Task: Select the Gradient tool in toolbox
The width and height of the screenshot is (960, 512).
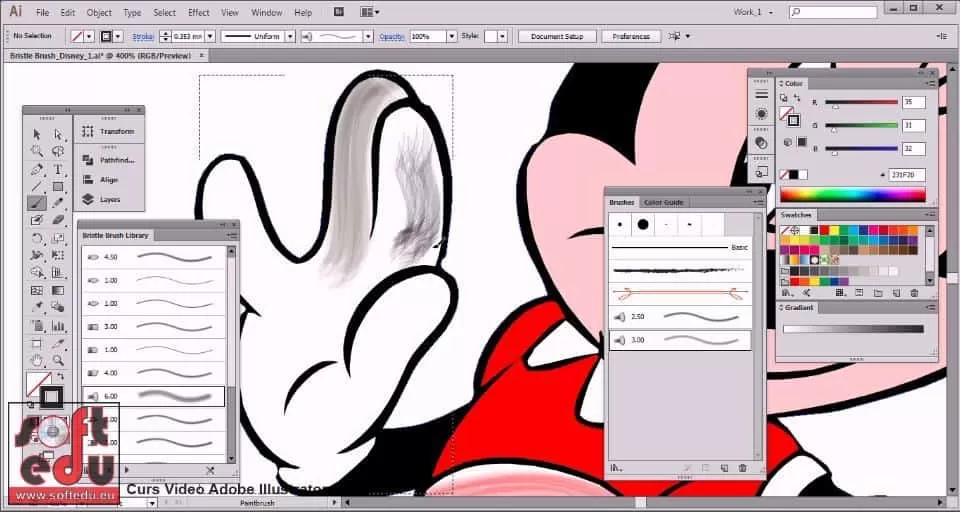Action: pos(58,290)
